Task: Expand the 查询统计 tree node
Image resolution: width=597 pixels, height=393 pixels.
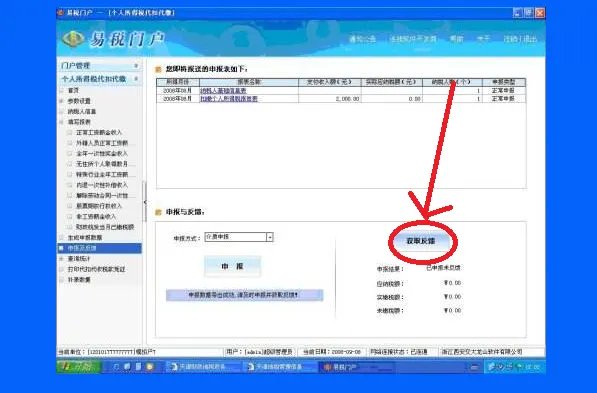Action: point(61,259)
